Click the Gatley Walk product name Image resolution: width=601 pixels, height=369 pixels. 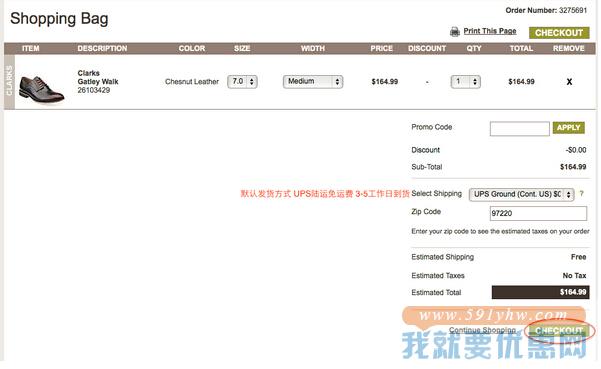98,82
